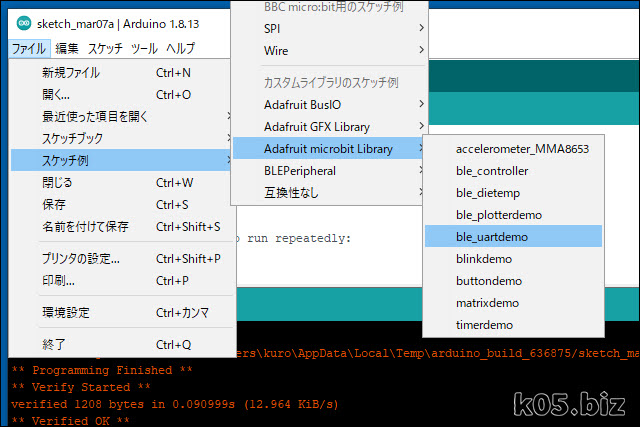Click '** Verified OK **' console line
Viewport: 640px width, 427px height.
click(x=70, y=420)
